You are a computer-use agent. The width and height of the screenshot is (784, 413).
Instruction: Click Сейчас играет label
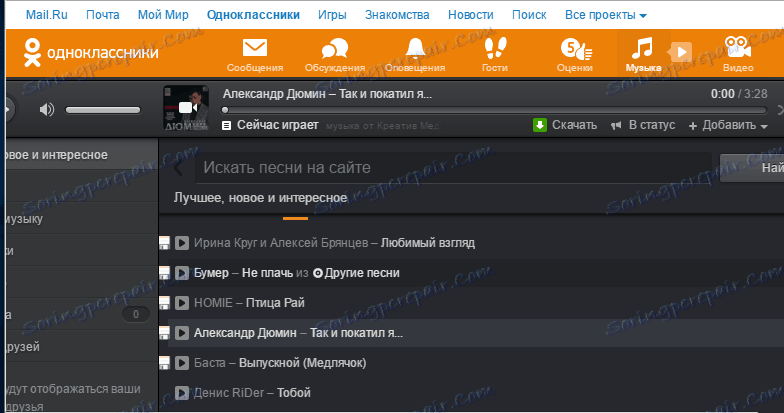[278, 125]
